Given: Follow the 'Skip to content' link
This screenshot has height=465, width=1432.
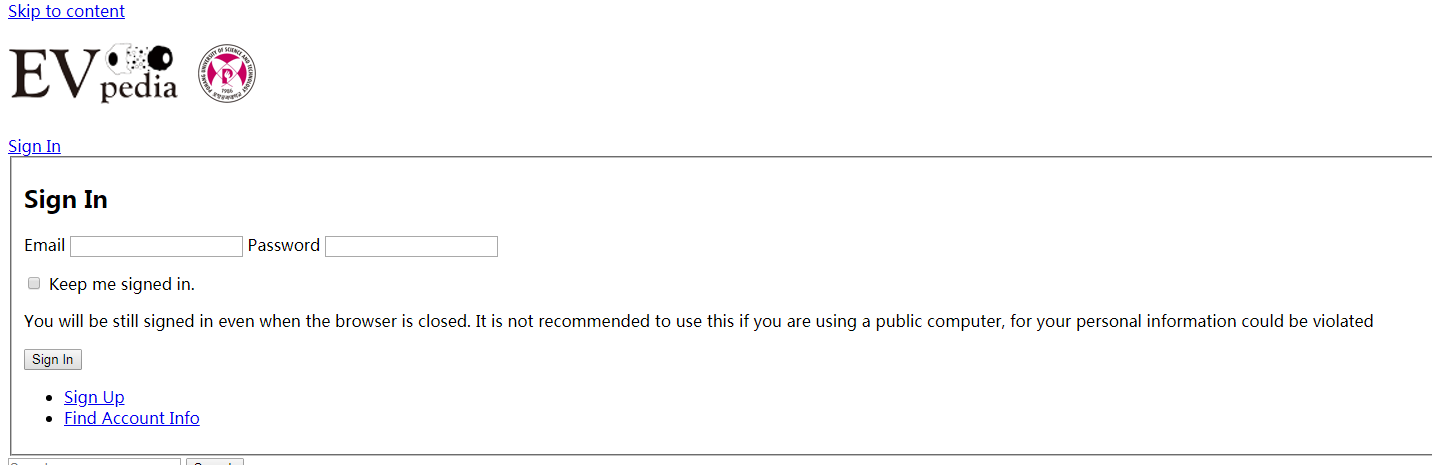Looking at the screenshot, I should click(67, 11).
